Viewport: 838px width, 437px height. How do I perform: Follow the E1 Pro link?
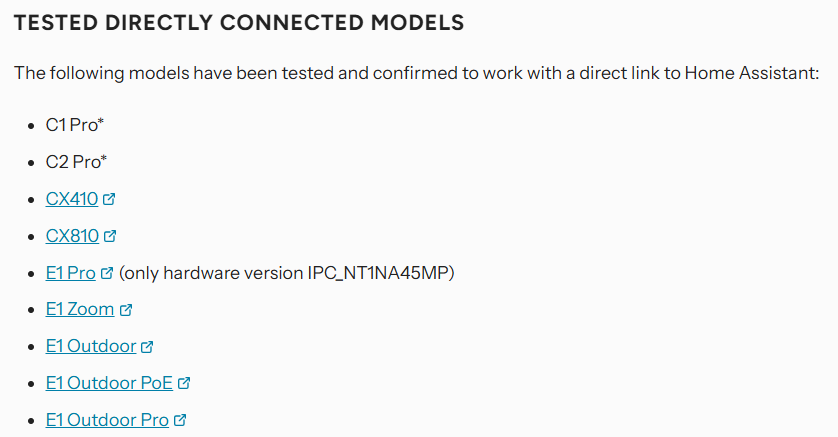71,273
